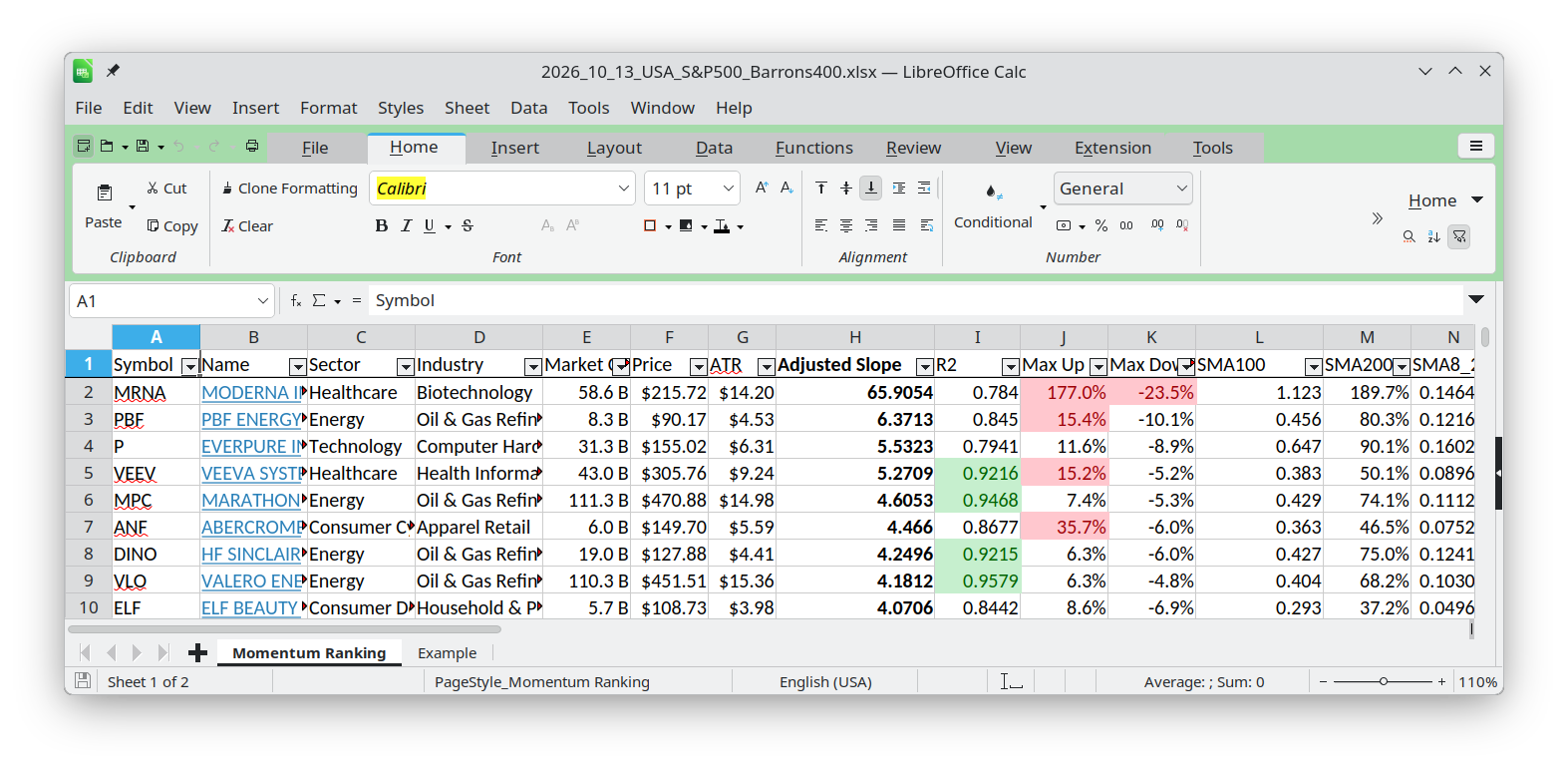Format the cell as percent
The width and height of the screenshot is (1568, 771).
pos(1101,225)
